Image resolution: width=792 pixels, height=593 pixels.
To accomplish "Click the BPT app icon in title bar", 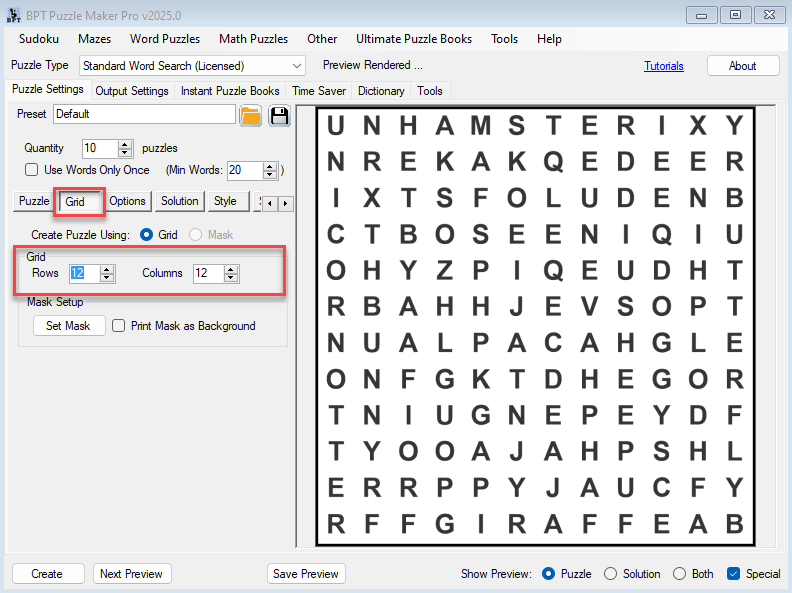I will pyautogui.click(x=13, y=15).
